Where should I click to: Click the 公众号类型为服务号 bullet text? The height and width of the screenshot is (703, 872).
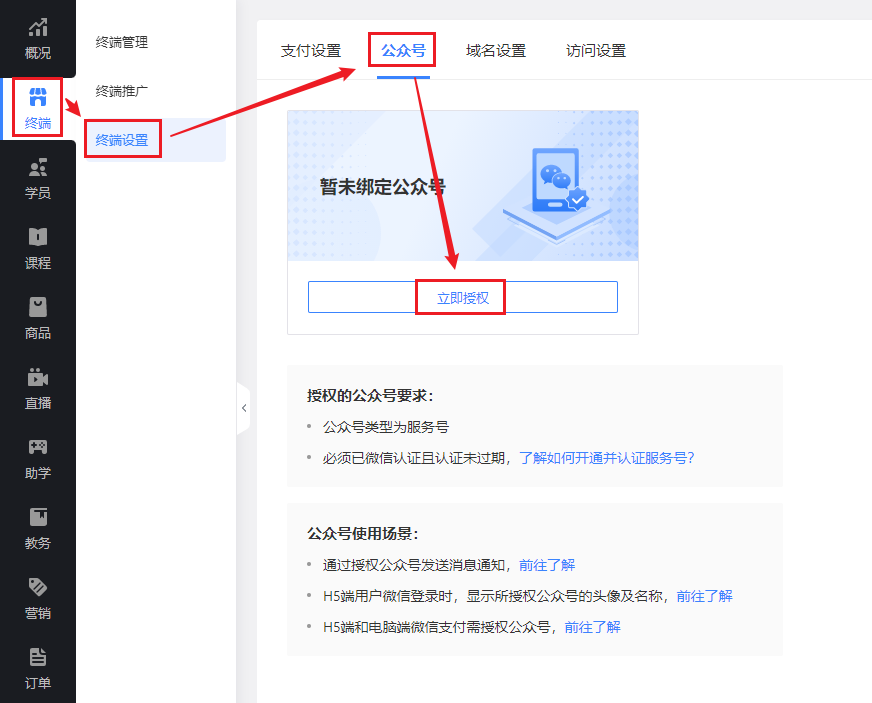click(386, 427)
